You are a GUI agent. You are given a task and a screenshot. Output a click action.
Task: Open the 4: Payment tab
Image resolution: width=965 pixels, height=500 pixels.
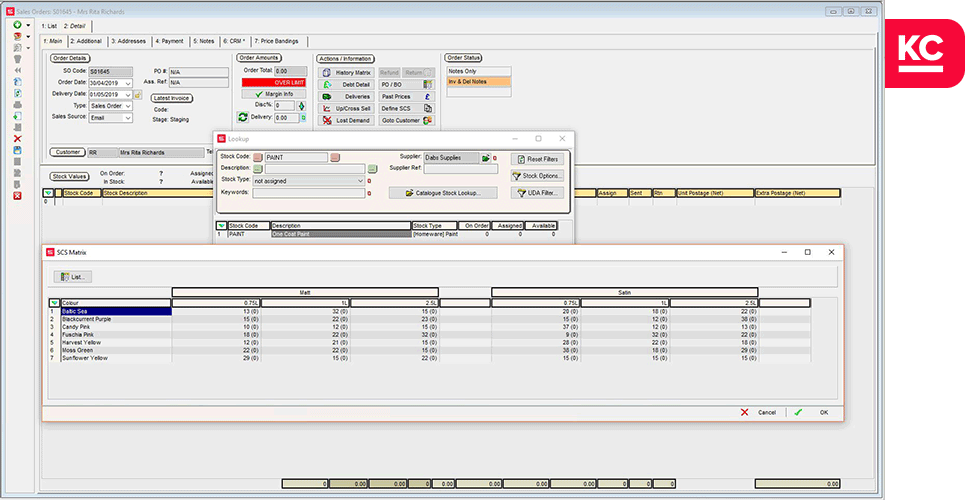tap(169, 41)
